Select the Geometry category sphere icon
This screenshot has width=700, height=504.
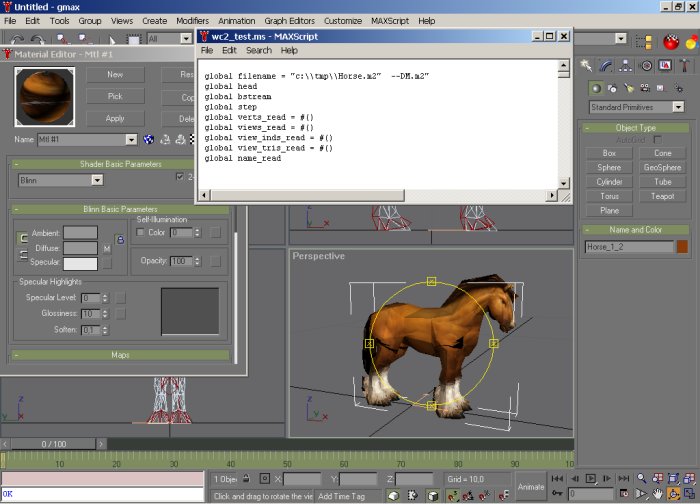click(x=596, y=88)
